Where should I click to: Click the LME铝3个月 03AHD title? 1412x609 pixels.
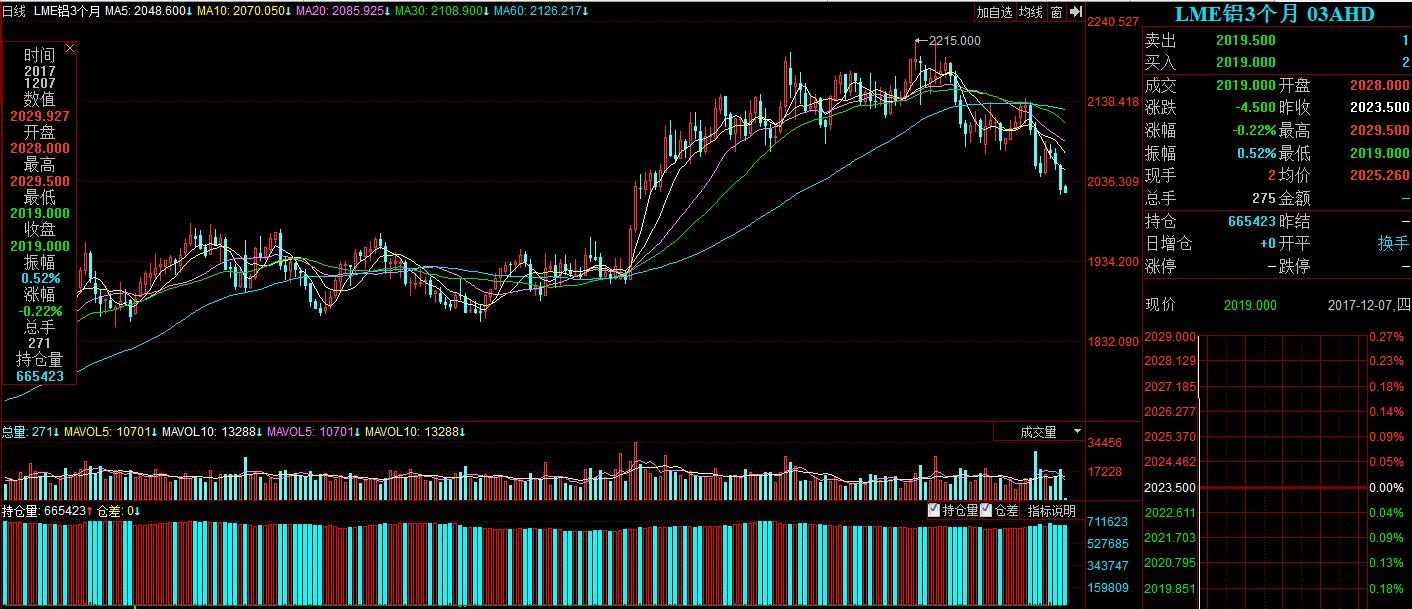pos(1274,14)
